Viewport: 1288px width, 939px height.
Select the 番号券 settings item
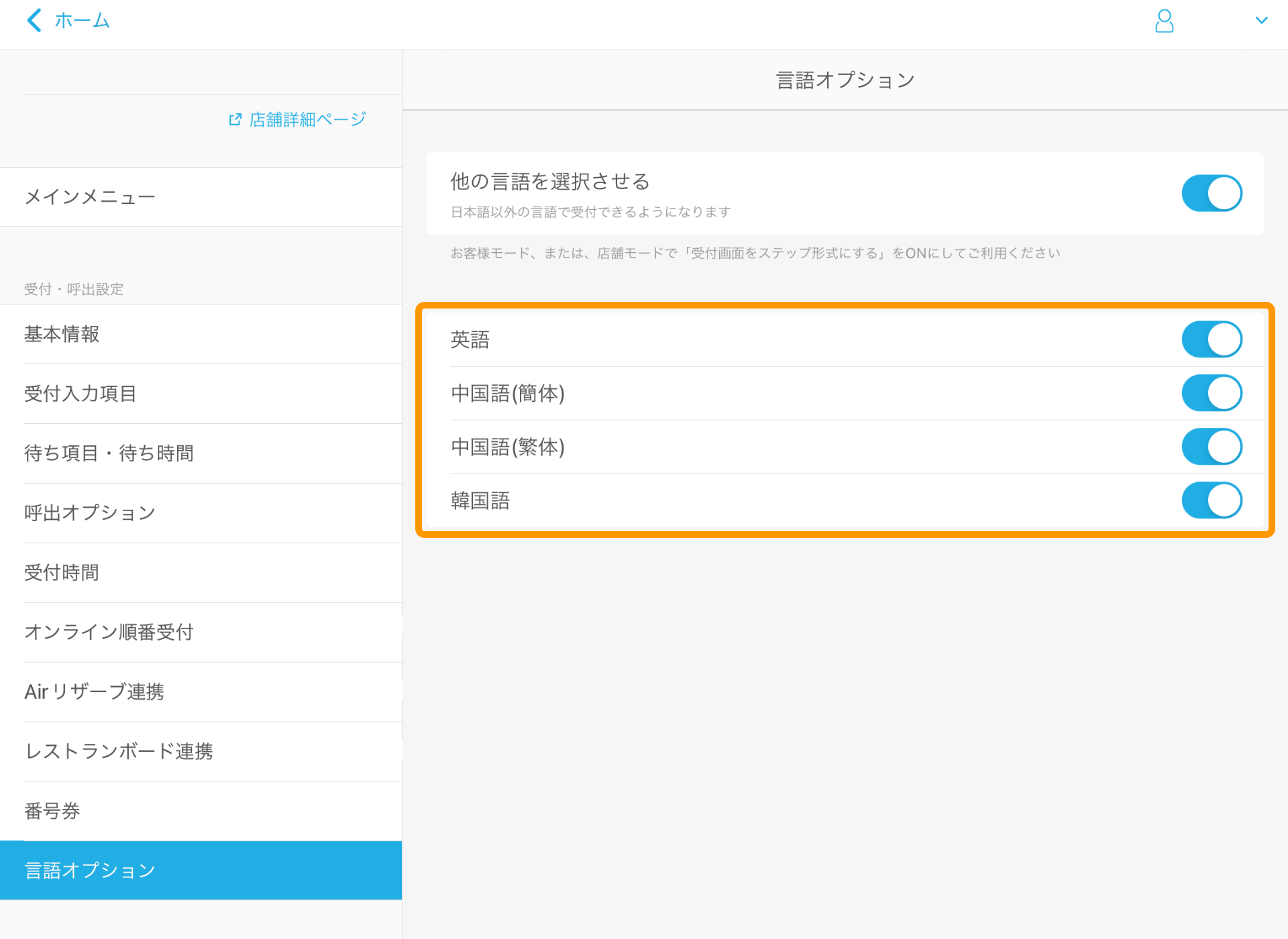pos(52,811)
